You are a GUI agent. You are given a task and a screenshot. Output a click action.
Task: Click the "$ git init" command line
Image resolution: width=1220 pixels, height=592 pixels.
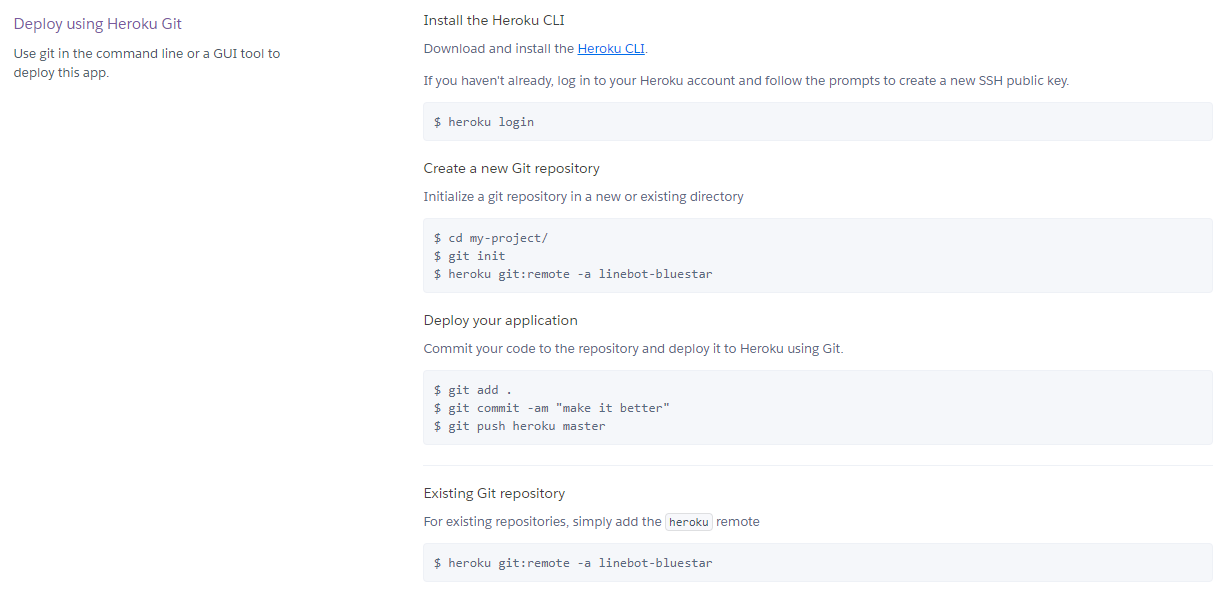470,256
